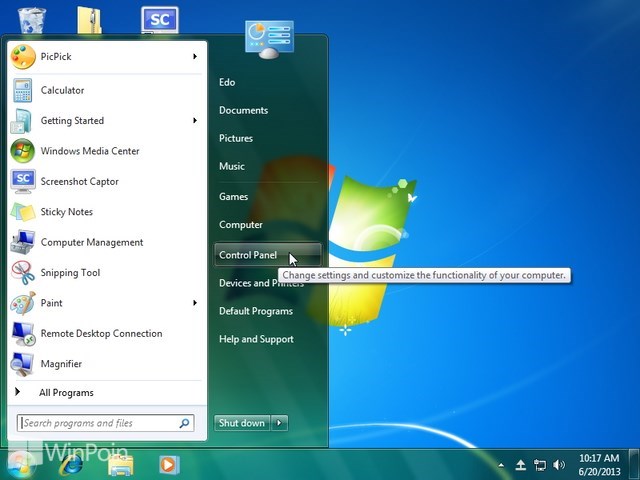Screen dimensions: 640x480
Task: Open Screenshot Captor from the Start menu
Action: (x=106, y=181)
